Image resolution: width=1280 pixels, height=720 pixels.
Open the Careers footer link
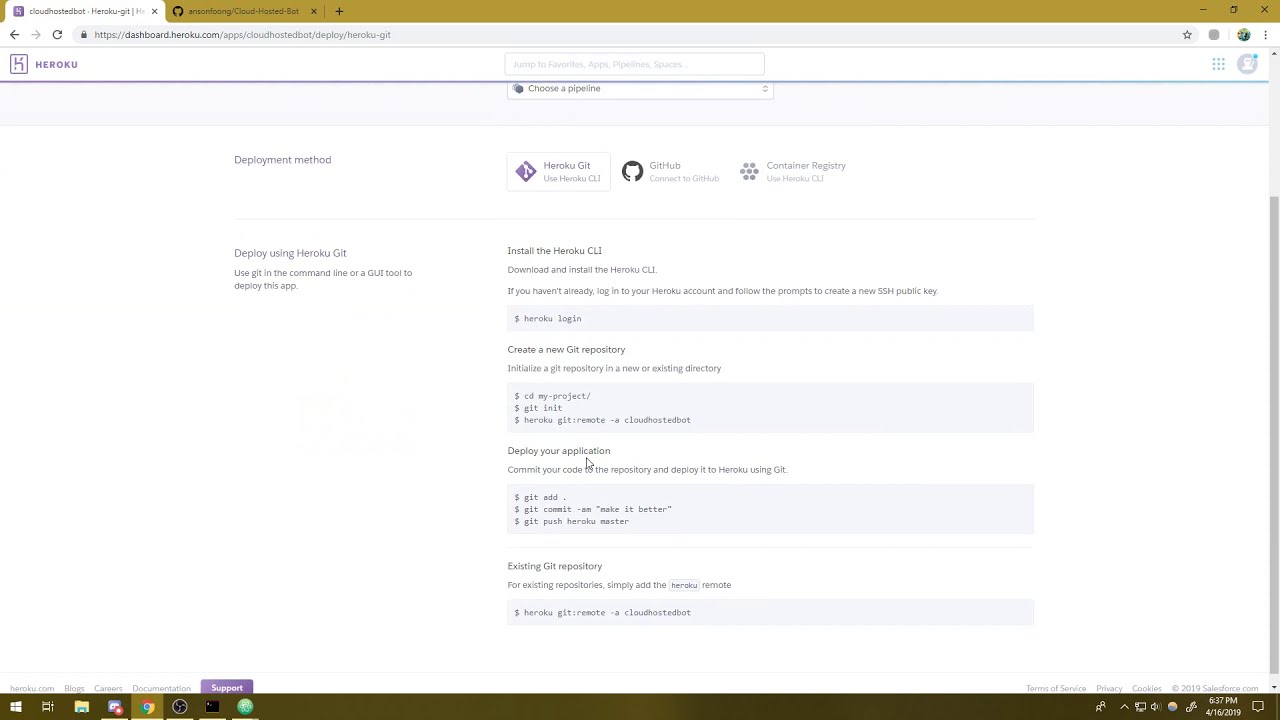(x=108, y=688)
